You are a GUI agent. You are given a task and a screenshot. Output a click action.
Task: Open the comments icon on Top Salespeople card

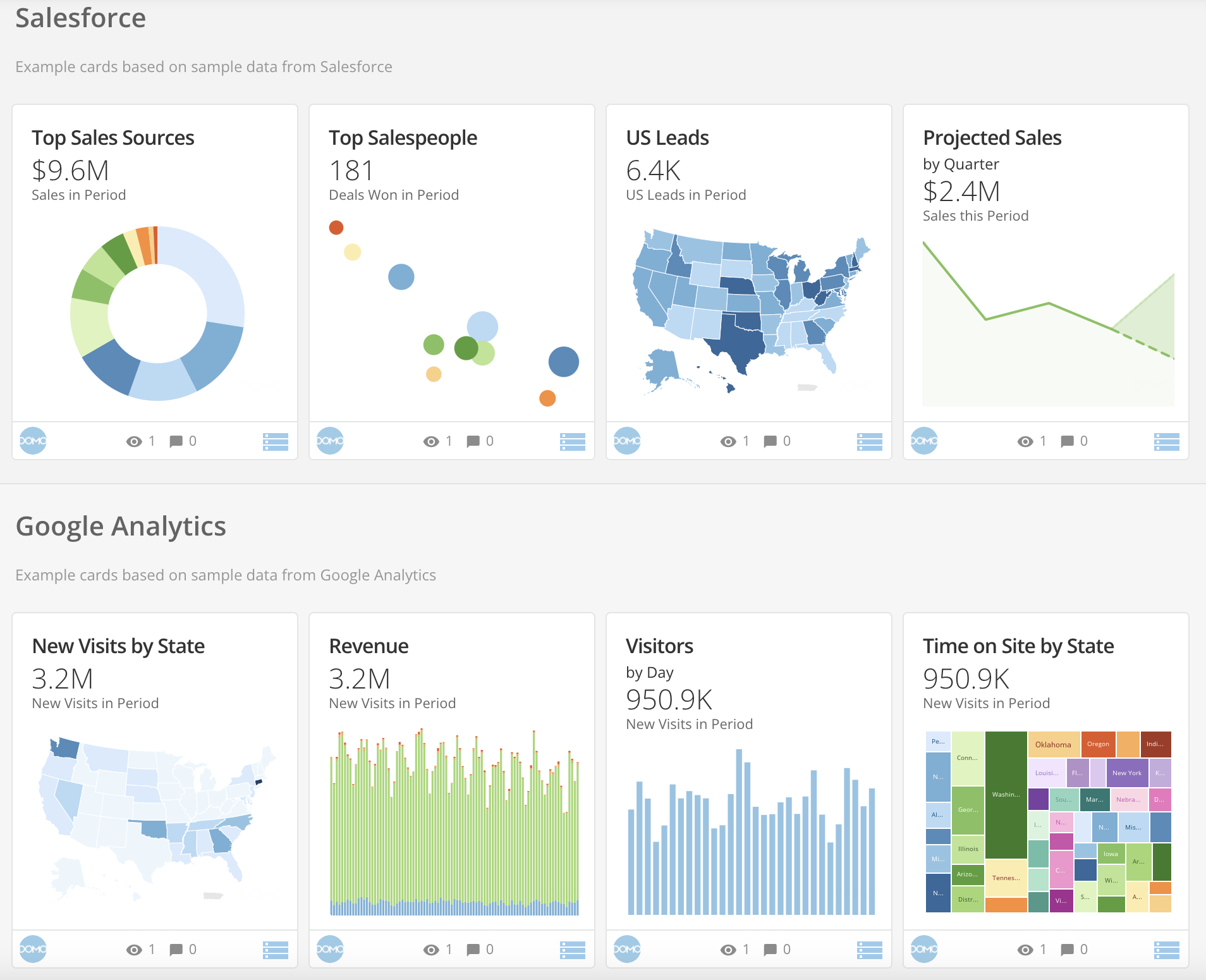click(473, 441)
